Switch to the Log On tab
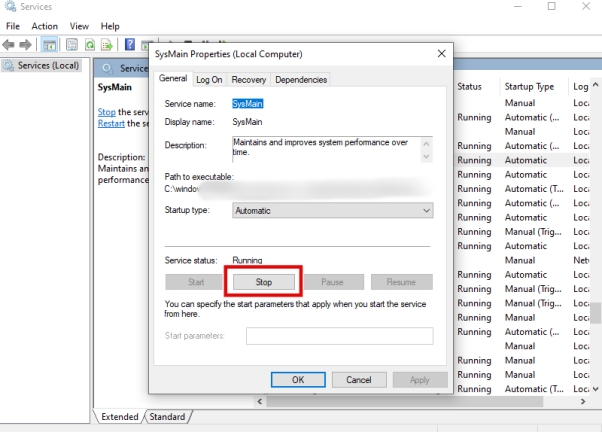The height and width of the screenshot is (432, 602). 209,79
